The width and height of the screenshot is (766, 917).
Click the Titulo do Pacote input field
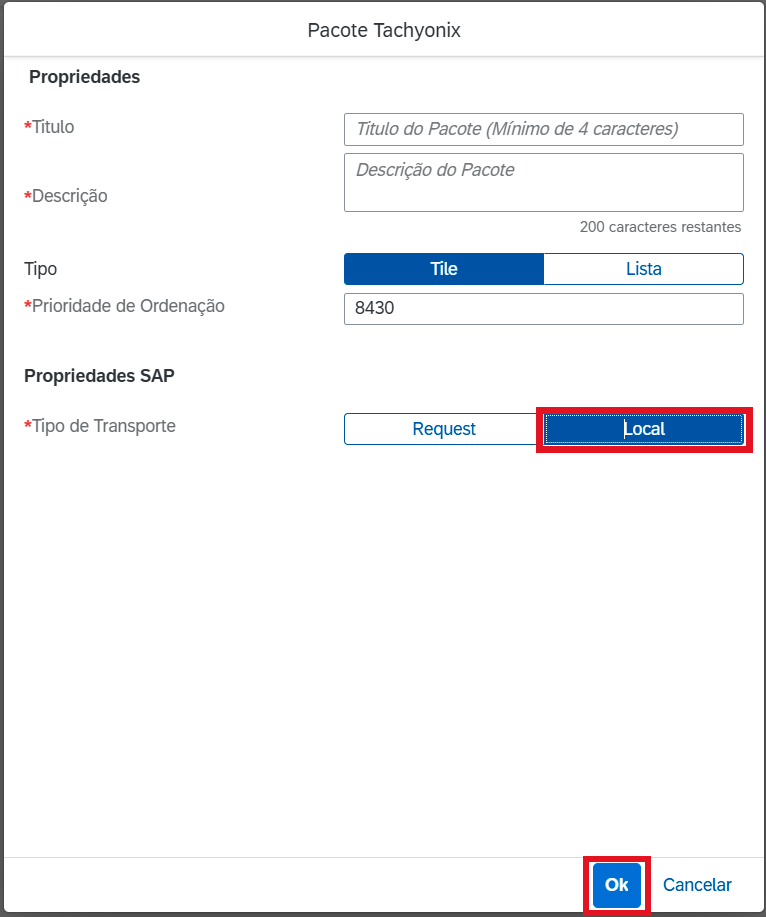tap(544, 129)
